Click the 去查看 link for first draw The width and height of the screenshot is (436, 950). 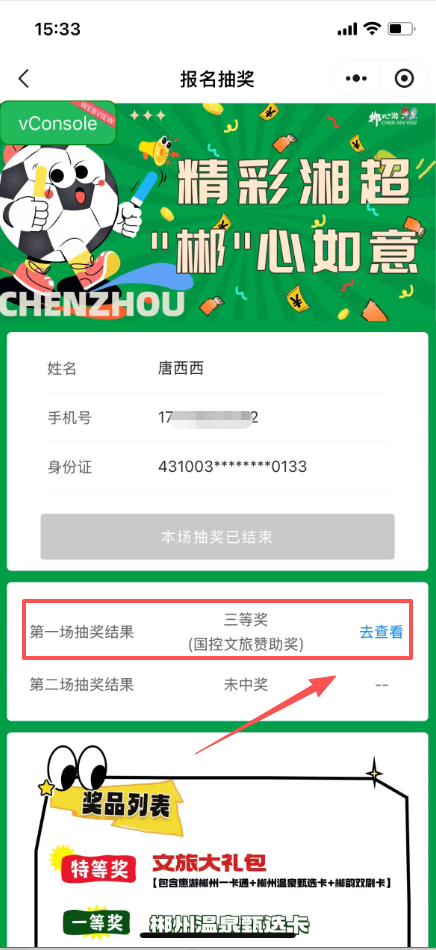[382, 632]
